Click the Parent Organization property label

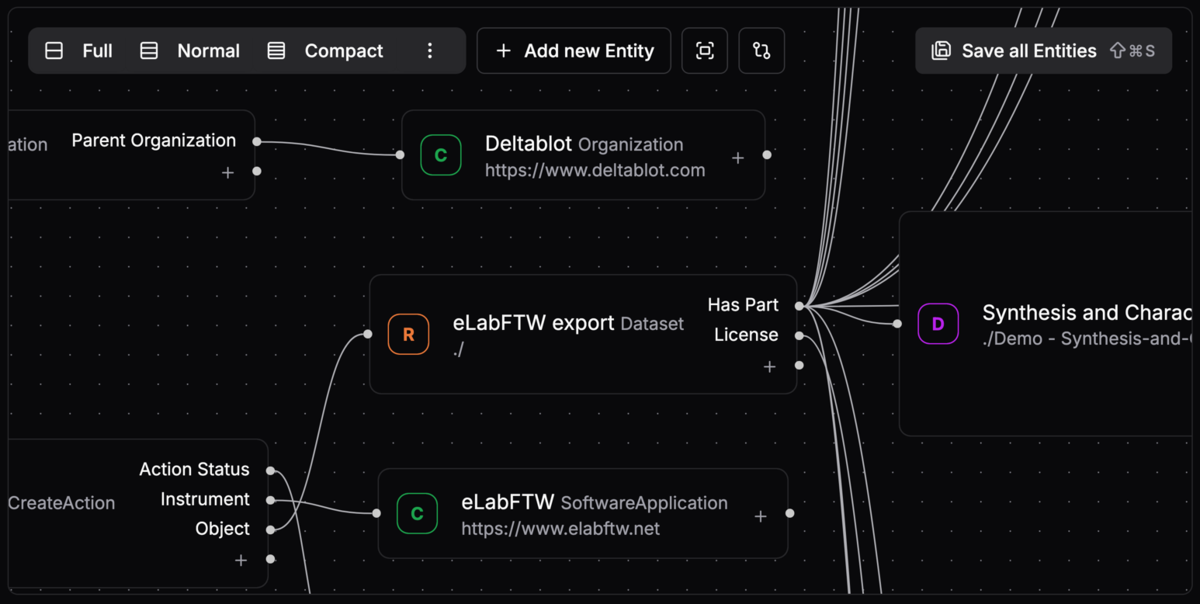pyautogui.click(x=153, y=141)
